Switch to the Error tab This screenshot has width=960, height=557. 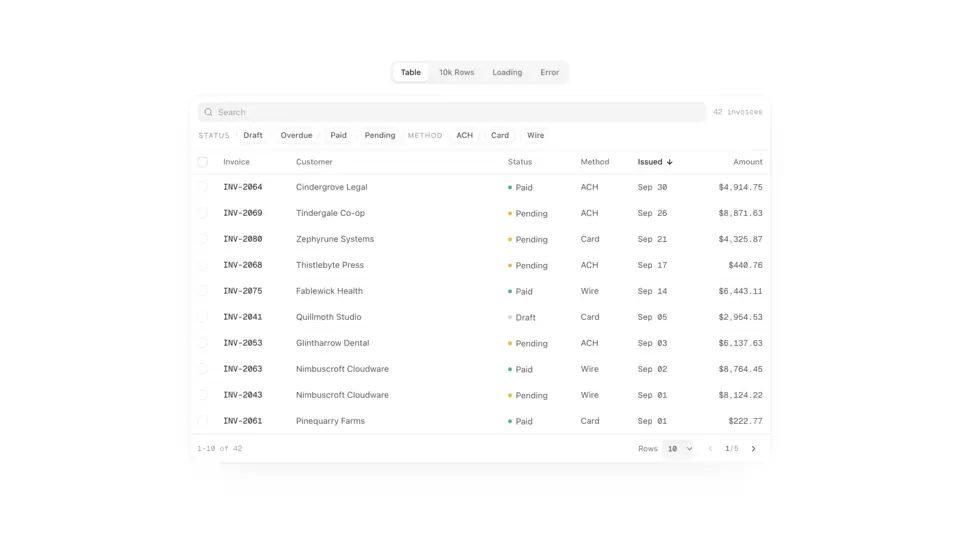coord(549,72)
